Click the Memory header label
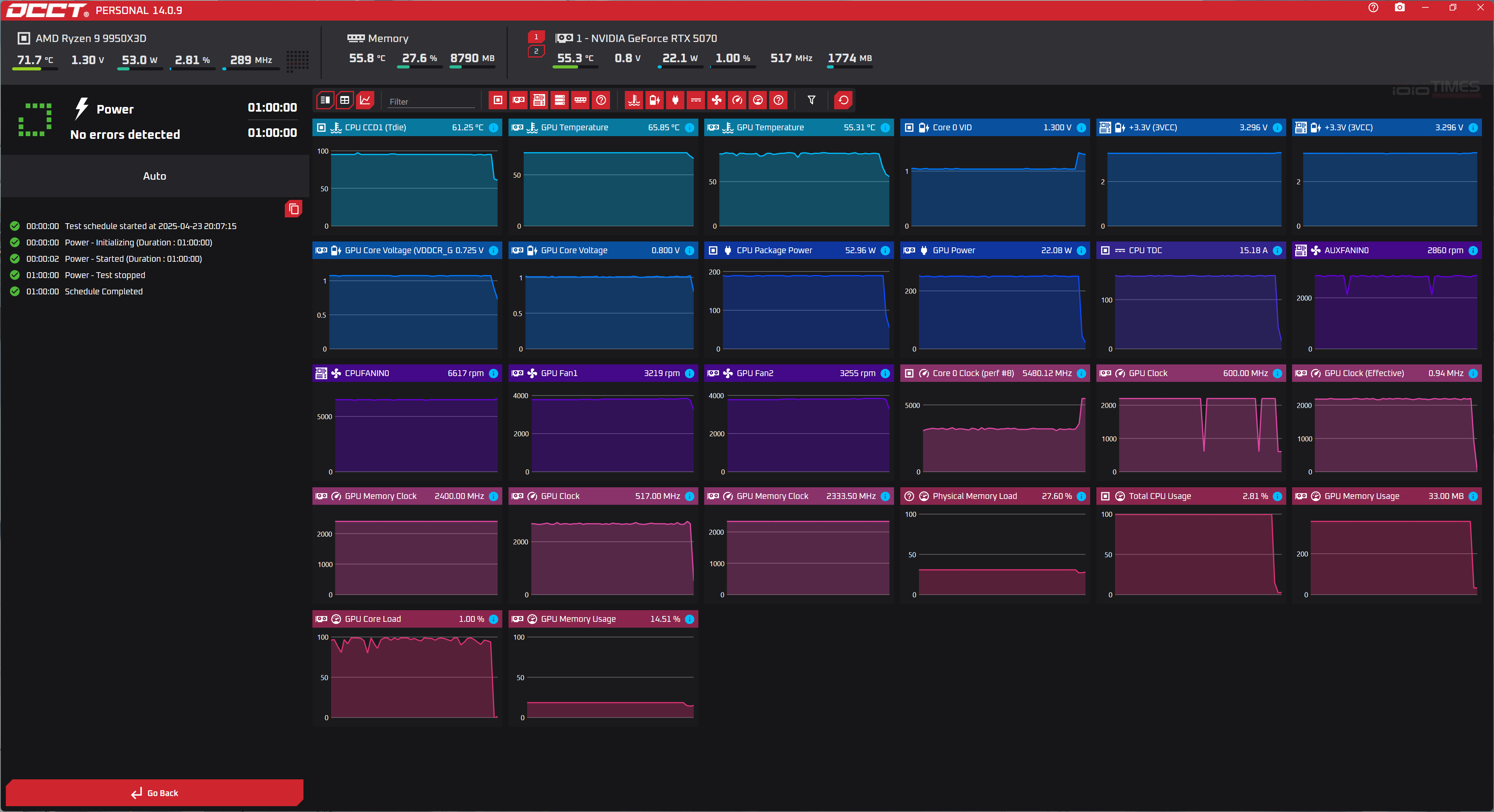1494x812 pixels. point(388,38)
